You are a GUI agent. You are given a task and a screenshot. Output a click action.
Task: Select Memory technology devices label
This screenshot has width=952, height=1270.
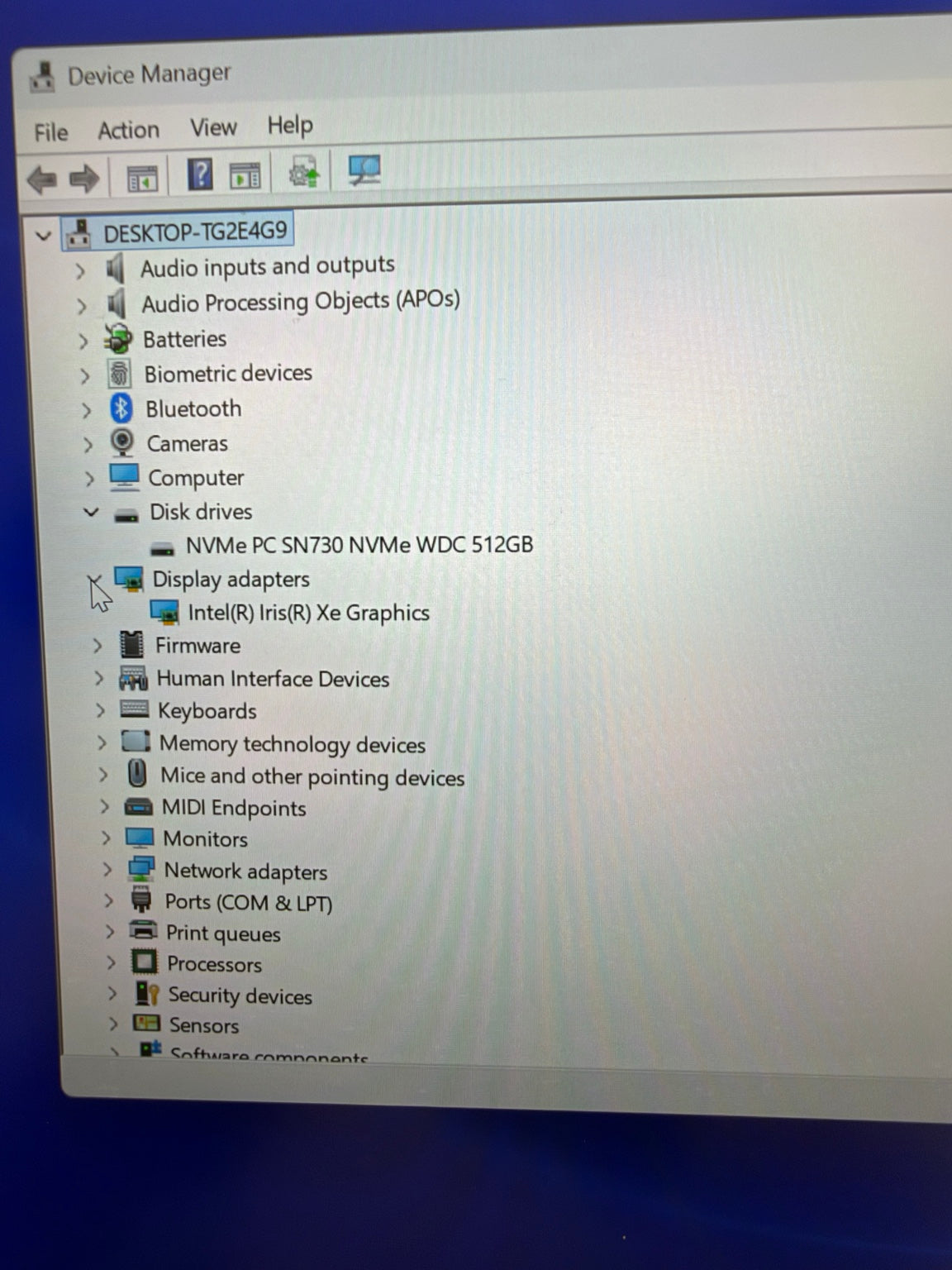(x=293, y=744)
